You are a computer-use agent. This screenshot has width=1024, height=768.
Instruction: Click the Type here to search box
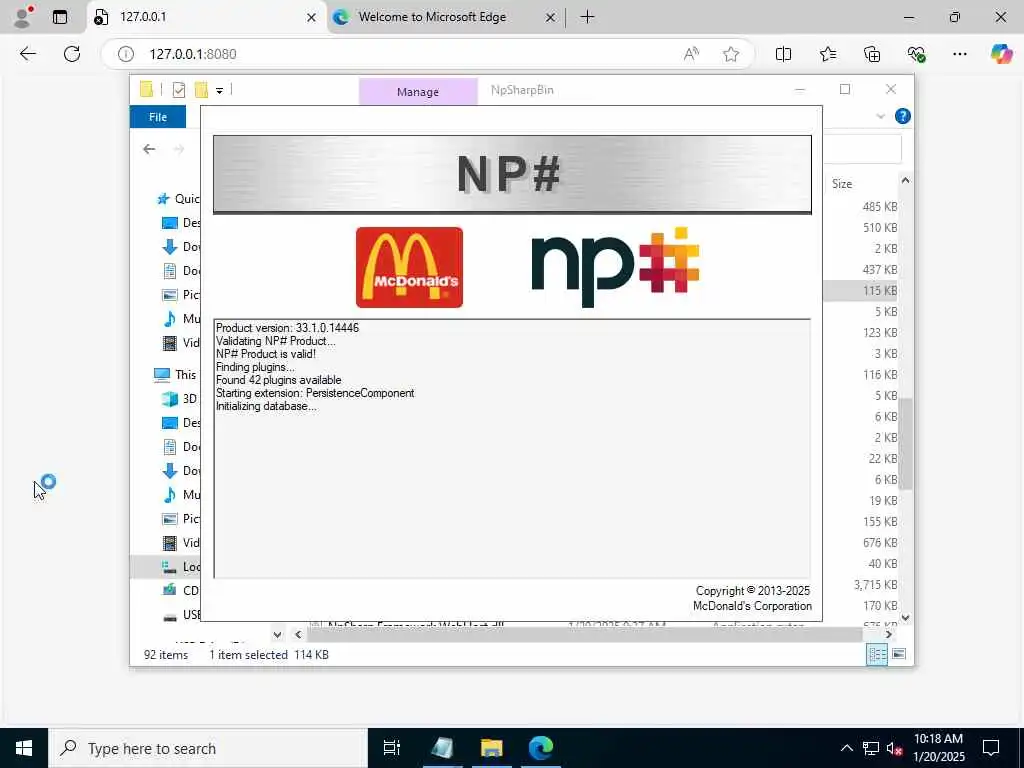click(208, 748)
